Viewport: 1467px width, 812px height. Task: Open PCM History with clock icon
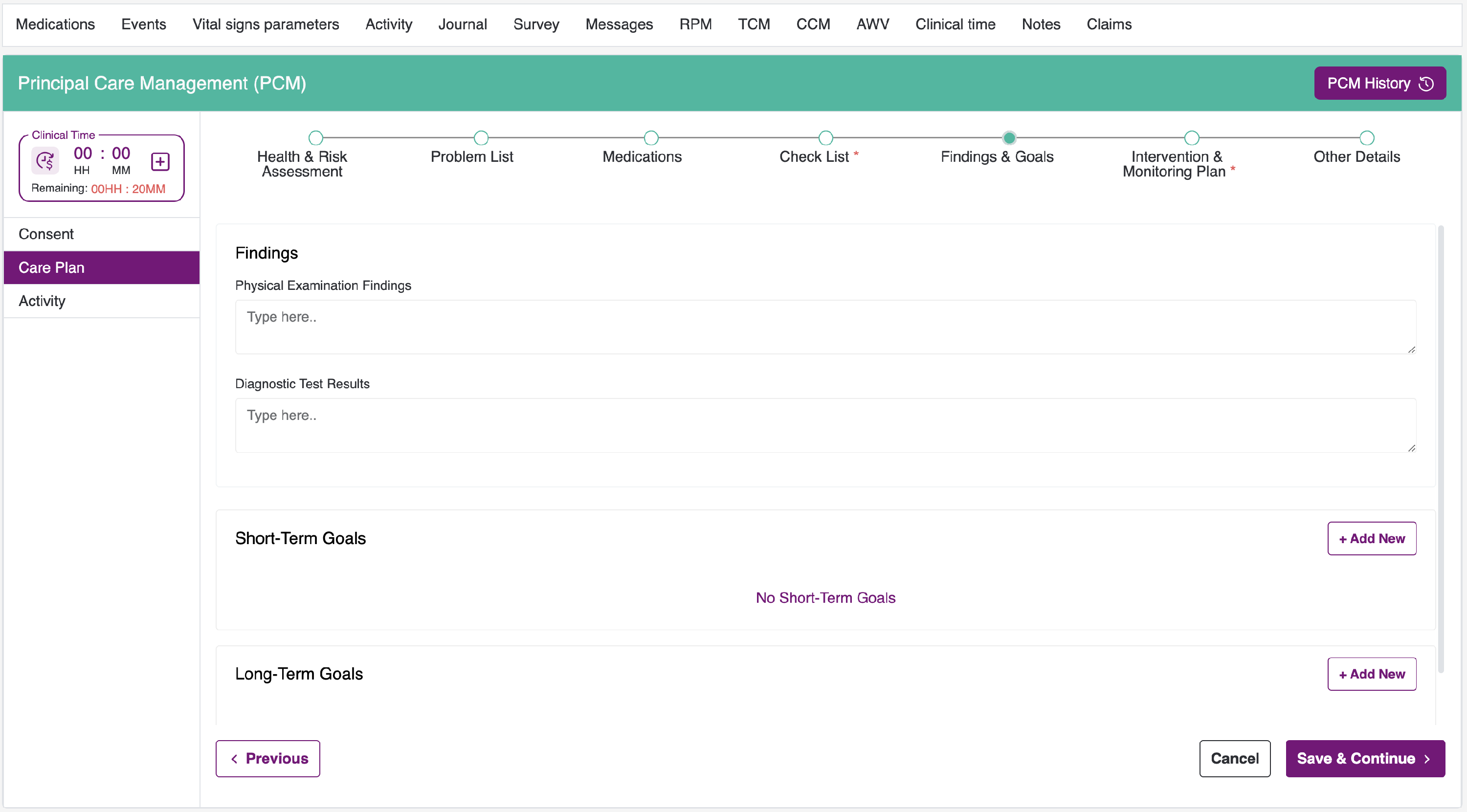(1379, 84)
